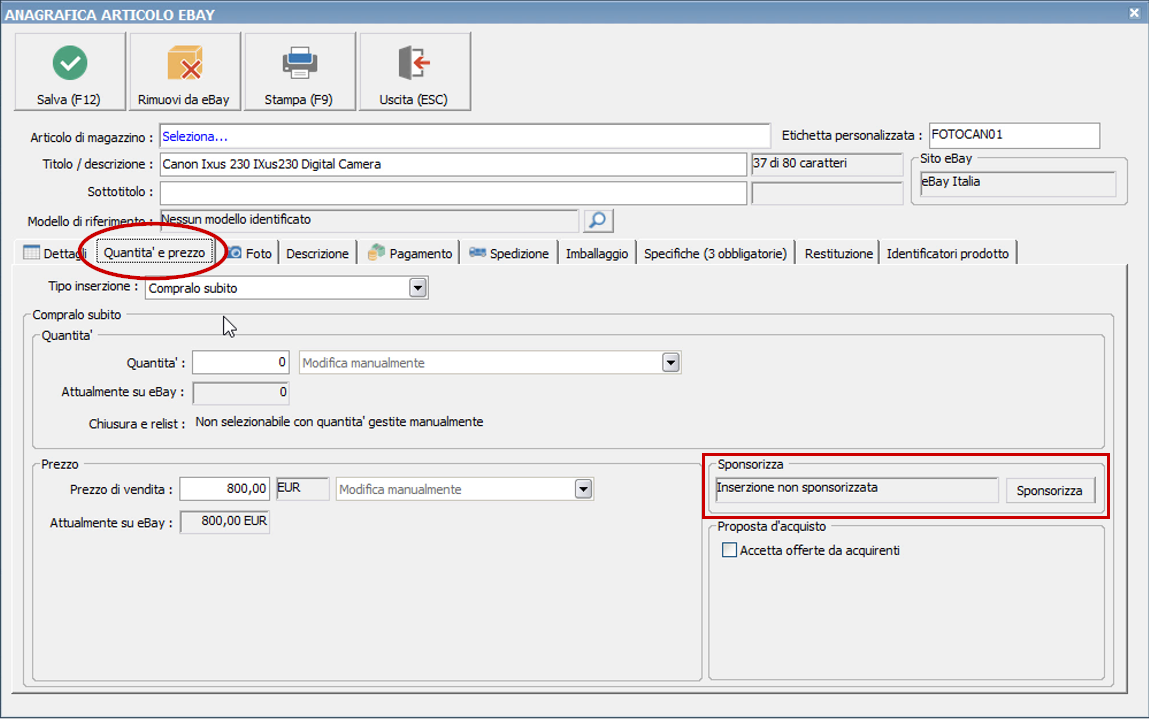The height and width of the screenshot is (719, 1149).
Task: Open price Modifica manualmente dropdown arrow
Action: click(x=583, y=489)
